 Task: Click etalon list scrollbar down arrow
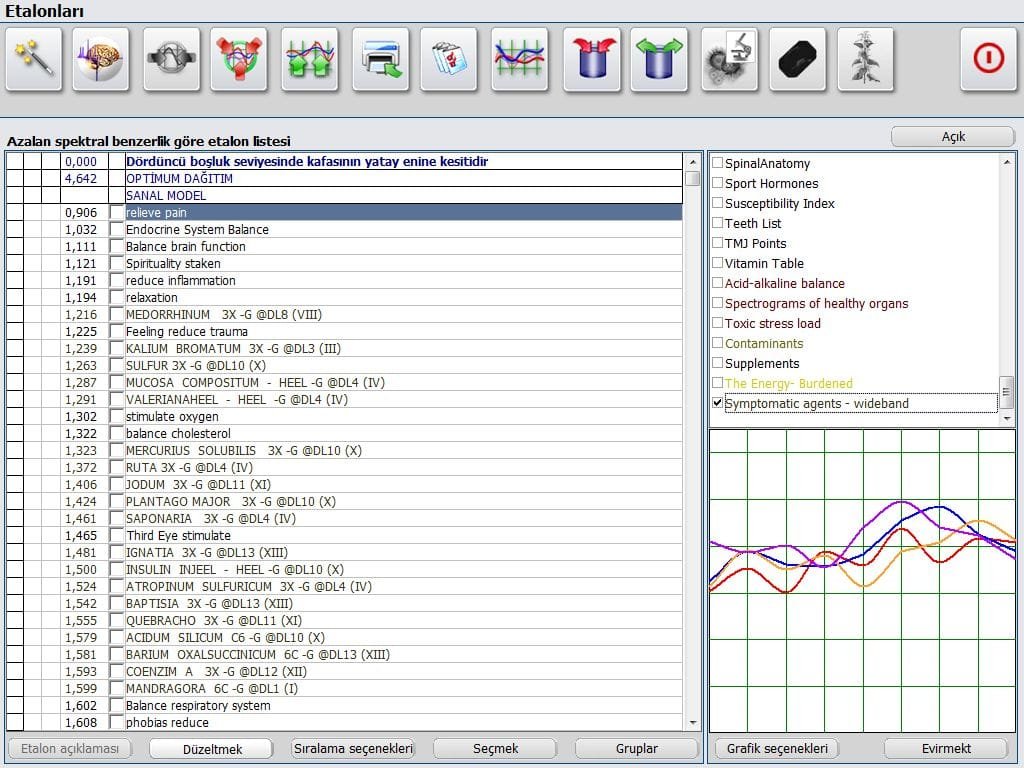click(692, 723)
